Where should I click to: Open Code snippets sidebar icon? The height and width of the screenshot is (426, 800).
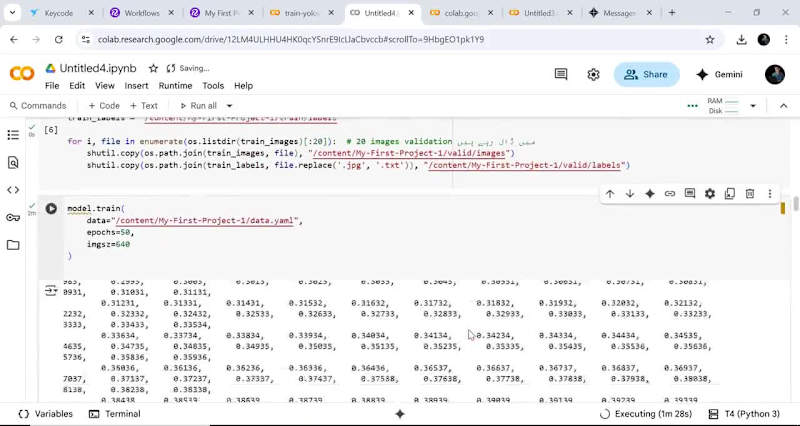click(x=13, y=190)
